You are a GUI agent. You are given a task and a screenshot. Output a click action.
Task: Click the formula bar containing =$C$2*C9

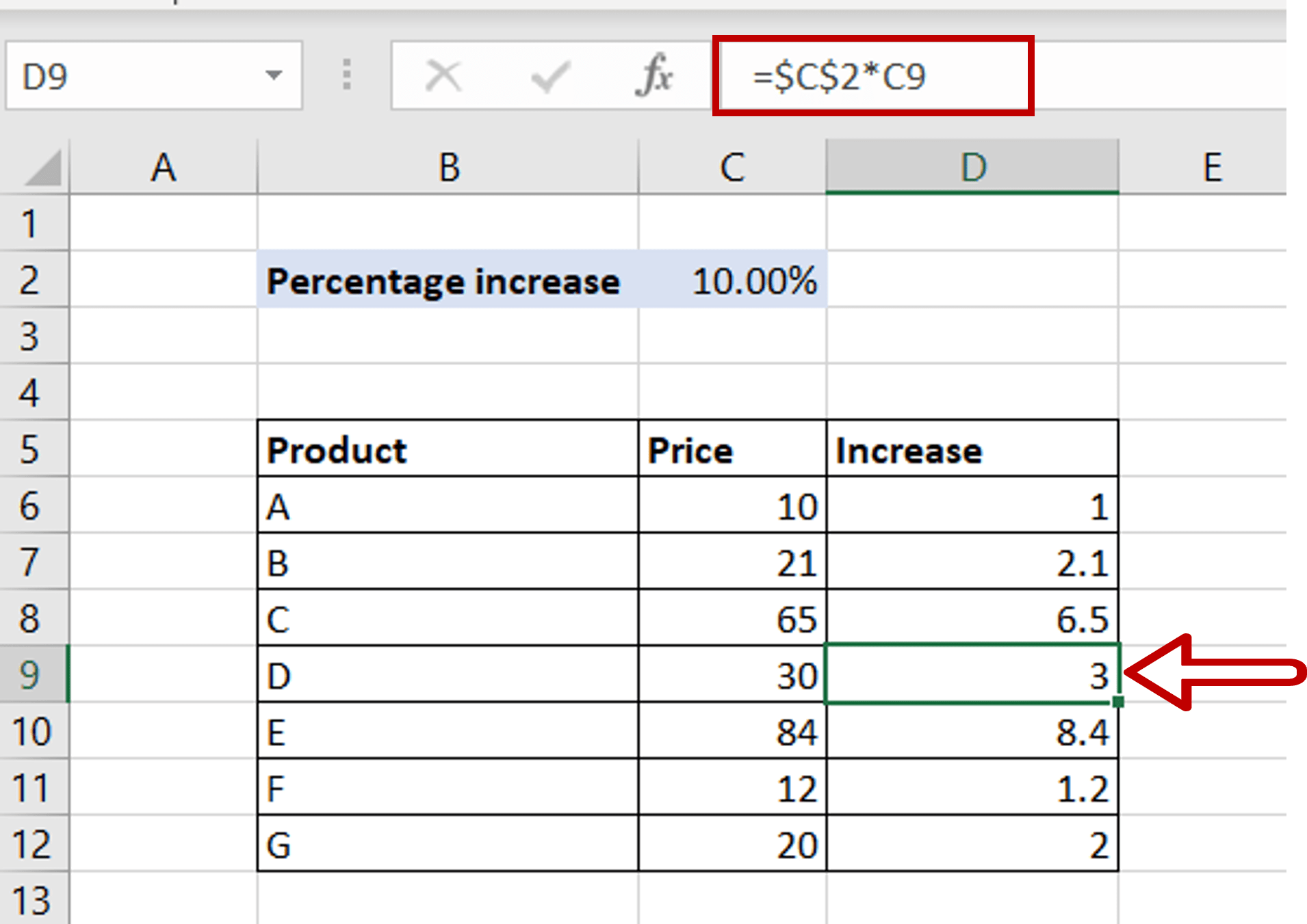pos(869,77)
